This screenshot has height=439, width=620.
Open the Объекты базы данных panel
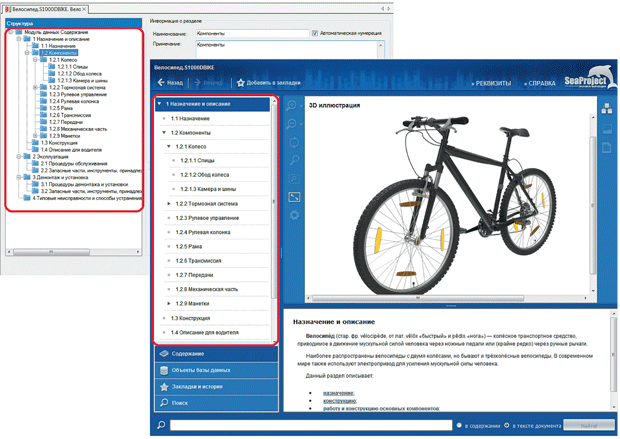[216, 370]
